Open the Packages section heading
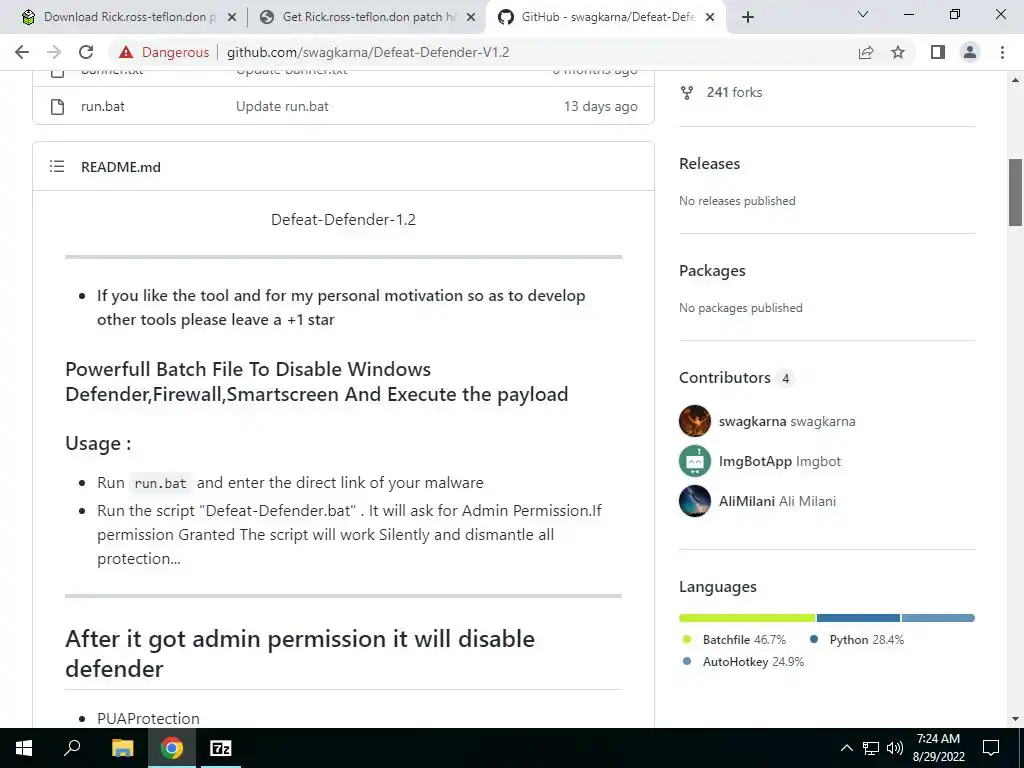The height and width of the screenshot is (768, 1024). [712, 270]
